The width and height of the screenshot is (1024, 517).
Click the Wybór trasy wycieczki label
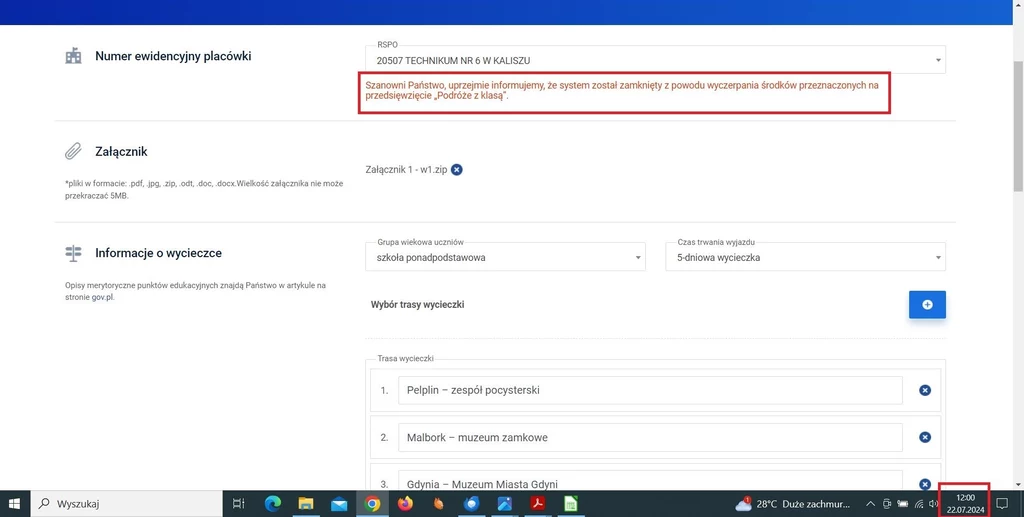[417, 304]
